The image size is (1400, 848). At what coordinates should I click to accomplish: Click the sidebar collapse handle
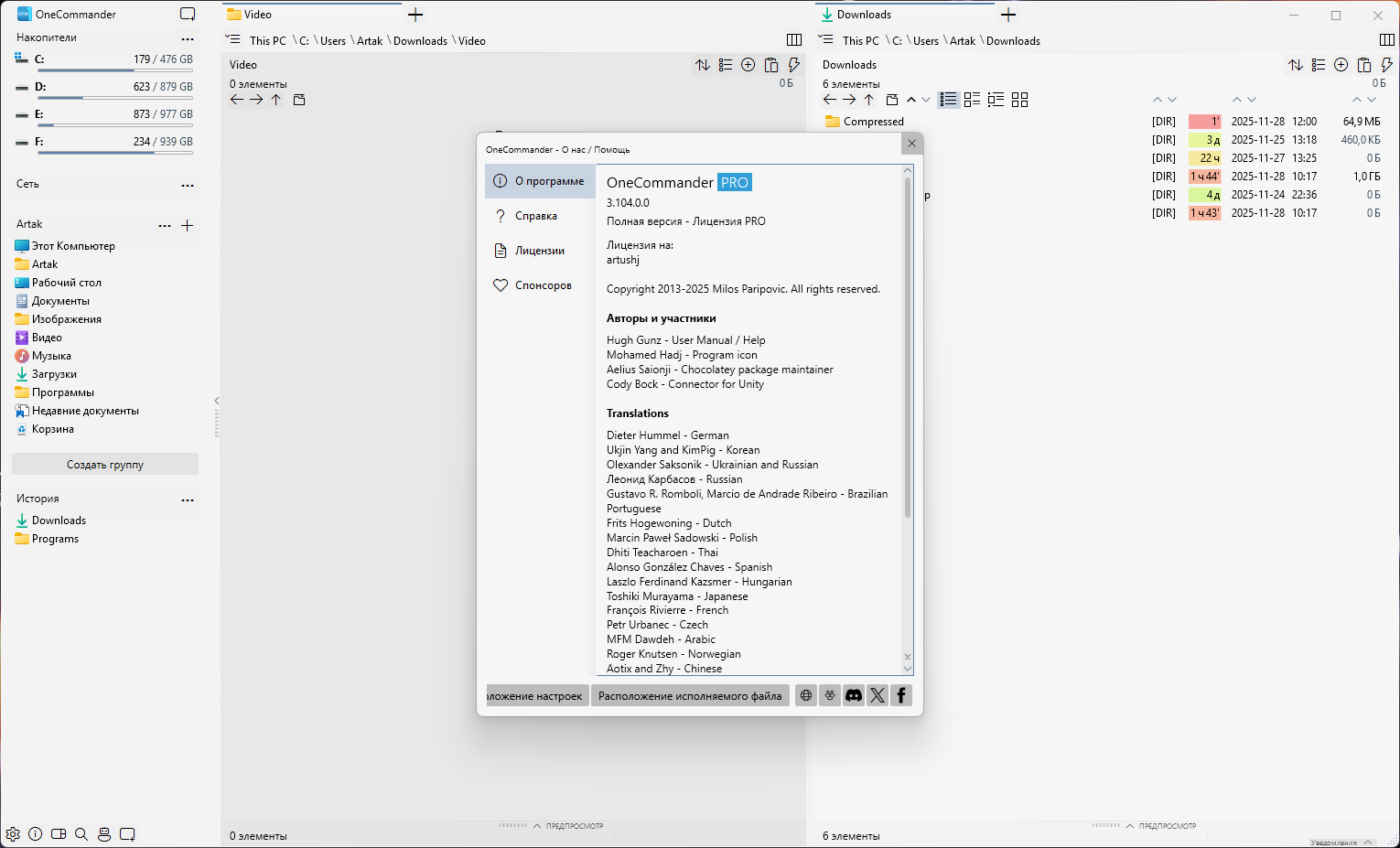(217, 416)
